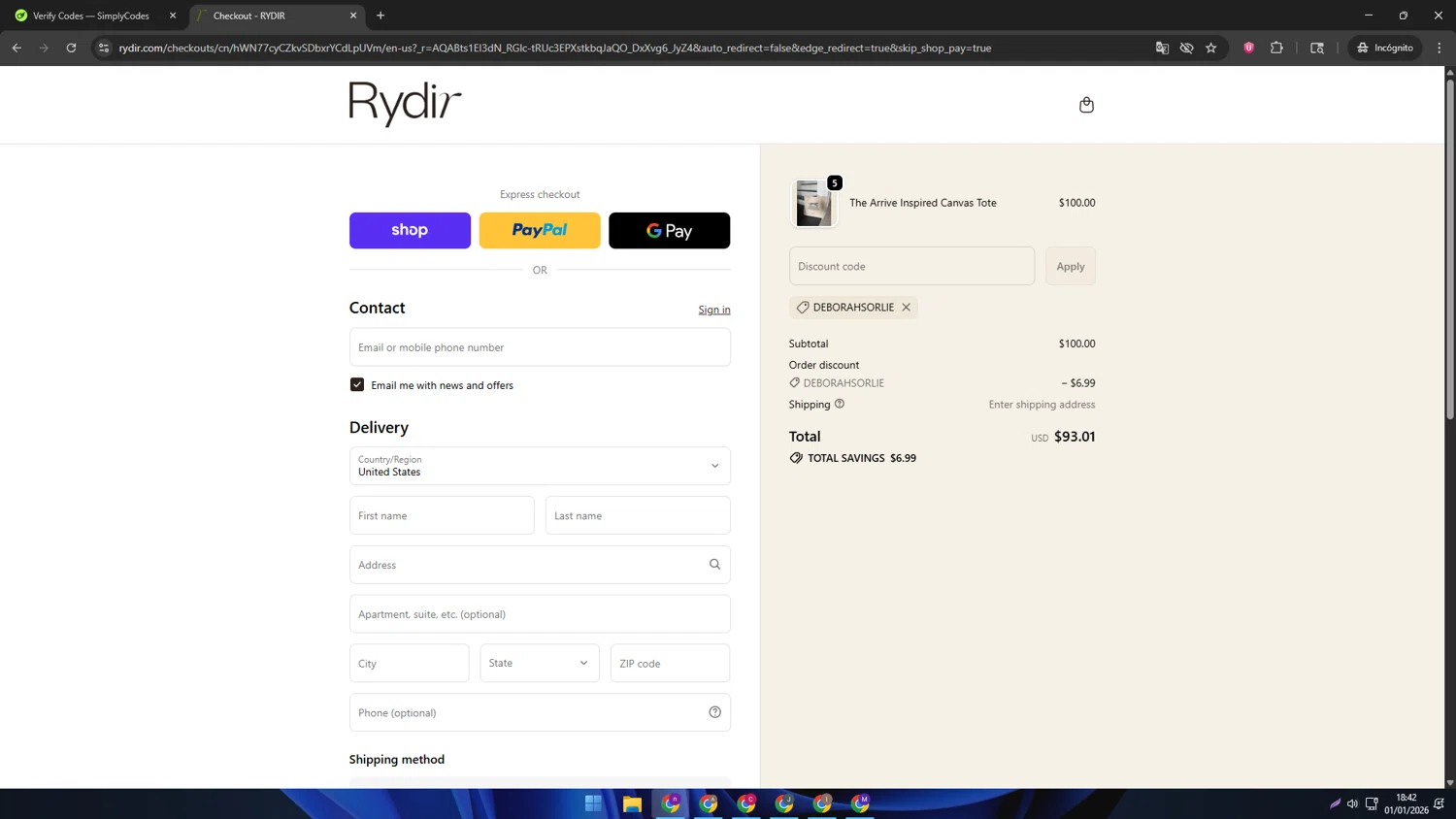
Task: Open the shopping bag cart icon
Action: click(x=1086, y=105)
